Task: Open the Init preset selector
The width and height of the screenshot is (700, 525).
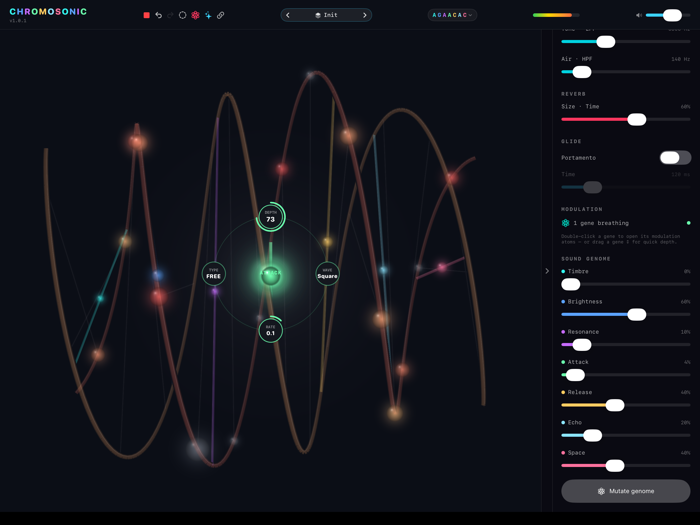Action: (x=326, y=15)
